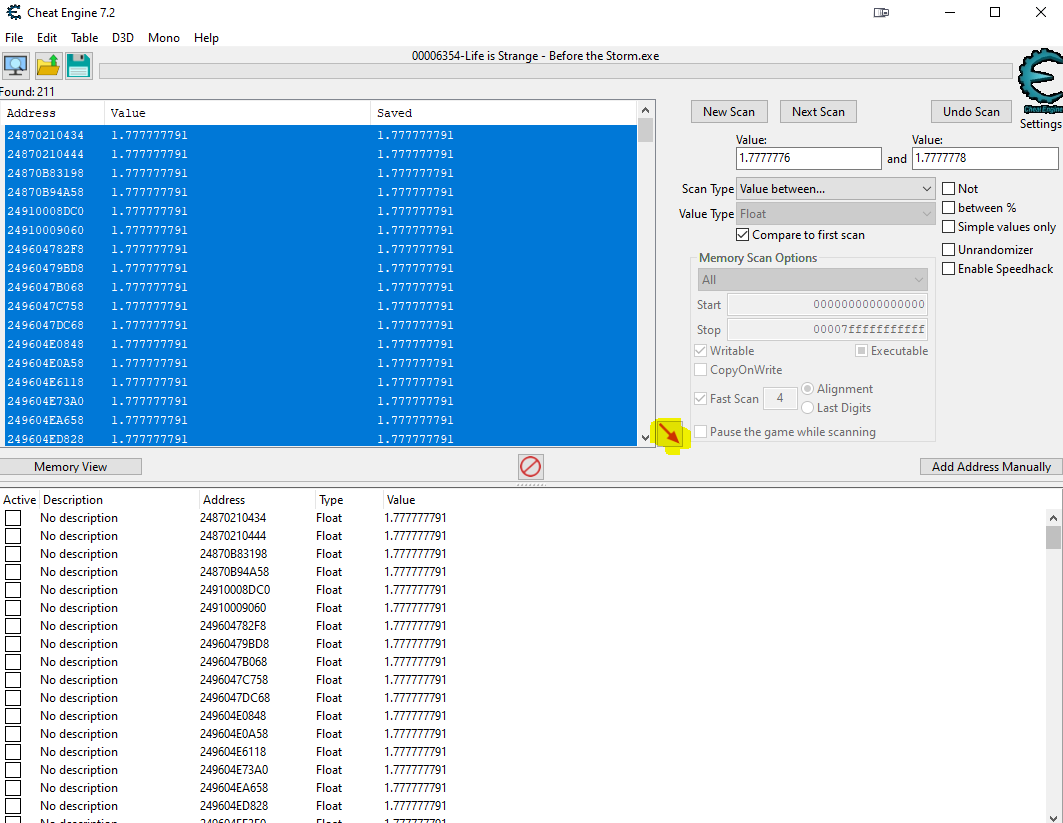Open a cheat table via folder icon
1063x823 pixels.
click(x=47, y=66)
